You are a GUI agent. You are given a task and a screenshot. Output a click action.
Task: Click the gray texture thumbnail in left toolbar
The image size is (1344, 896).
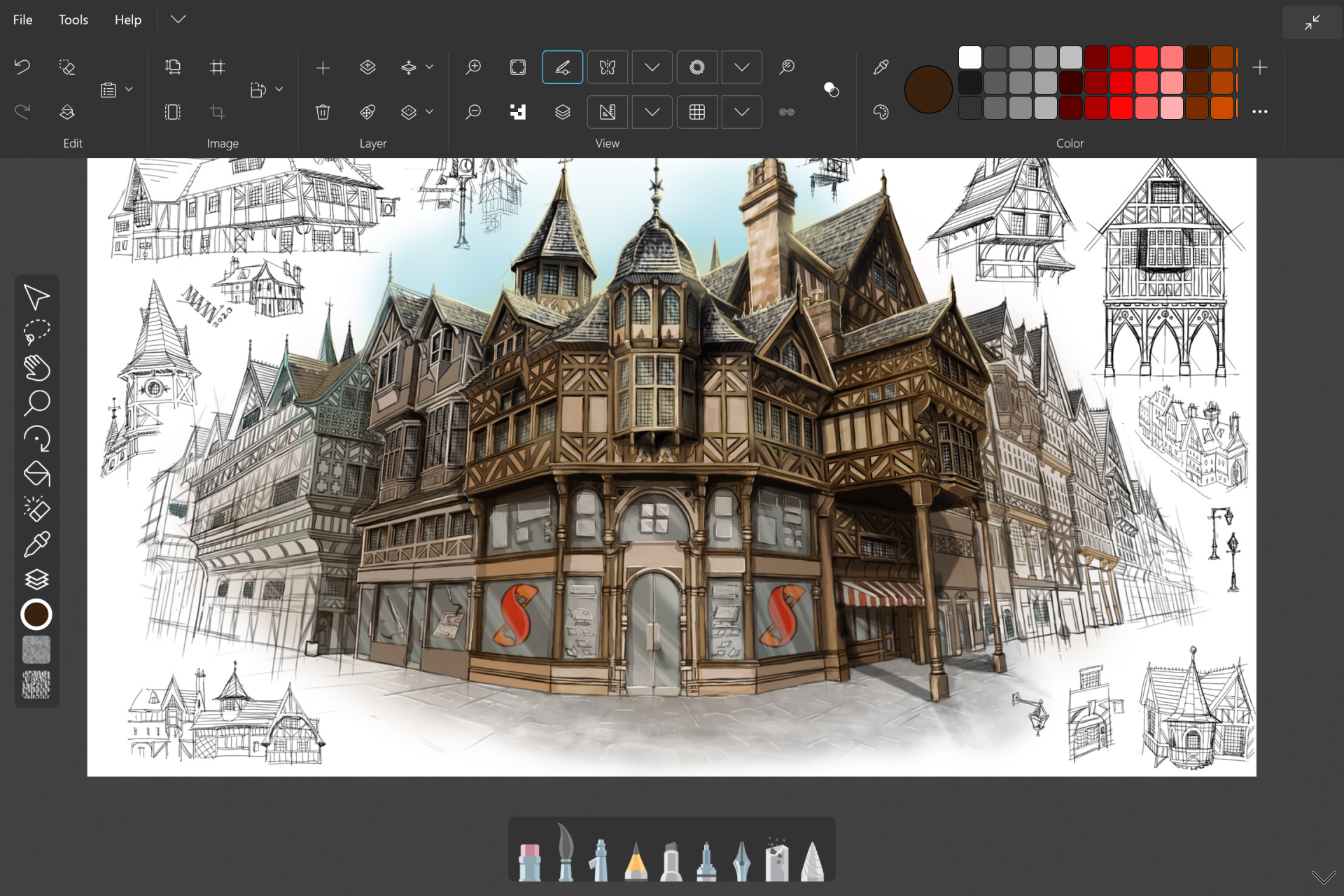pos(36,650)
